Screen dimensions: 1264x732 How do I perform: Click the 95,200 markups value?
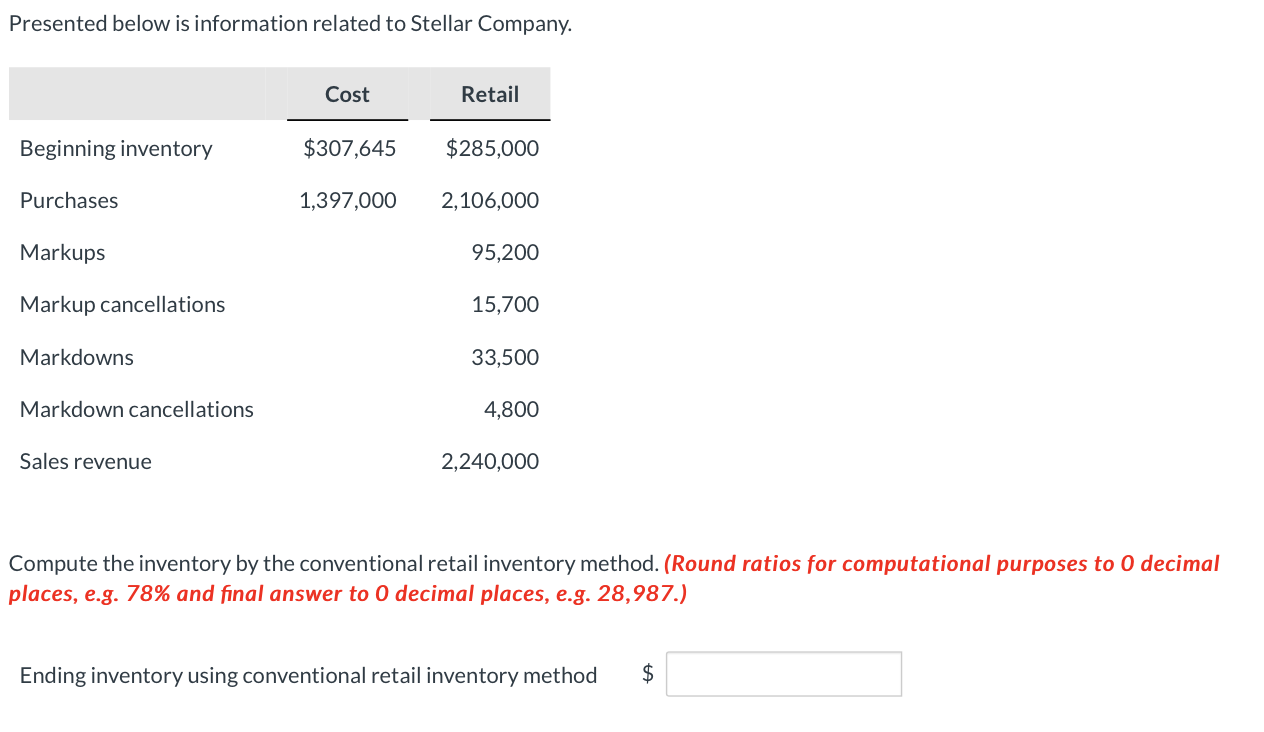(505, 252)
